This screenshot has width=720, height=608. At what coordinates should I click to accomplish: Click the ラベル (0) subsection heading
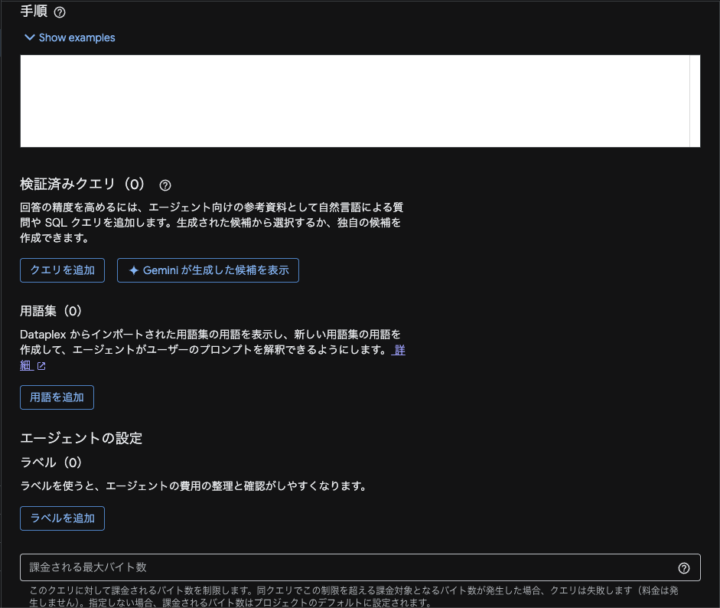51,463
